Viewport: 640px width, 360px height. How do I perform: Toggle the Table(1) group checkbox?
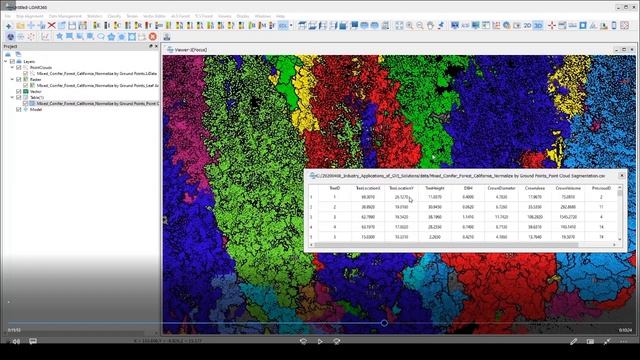click(x=19, y=98)
